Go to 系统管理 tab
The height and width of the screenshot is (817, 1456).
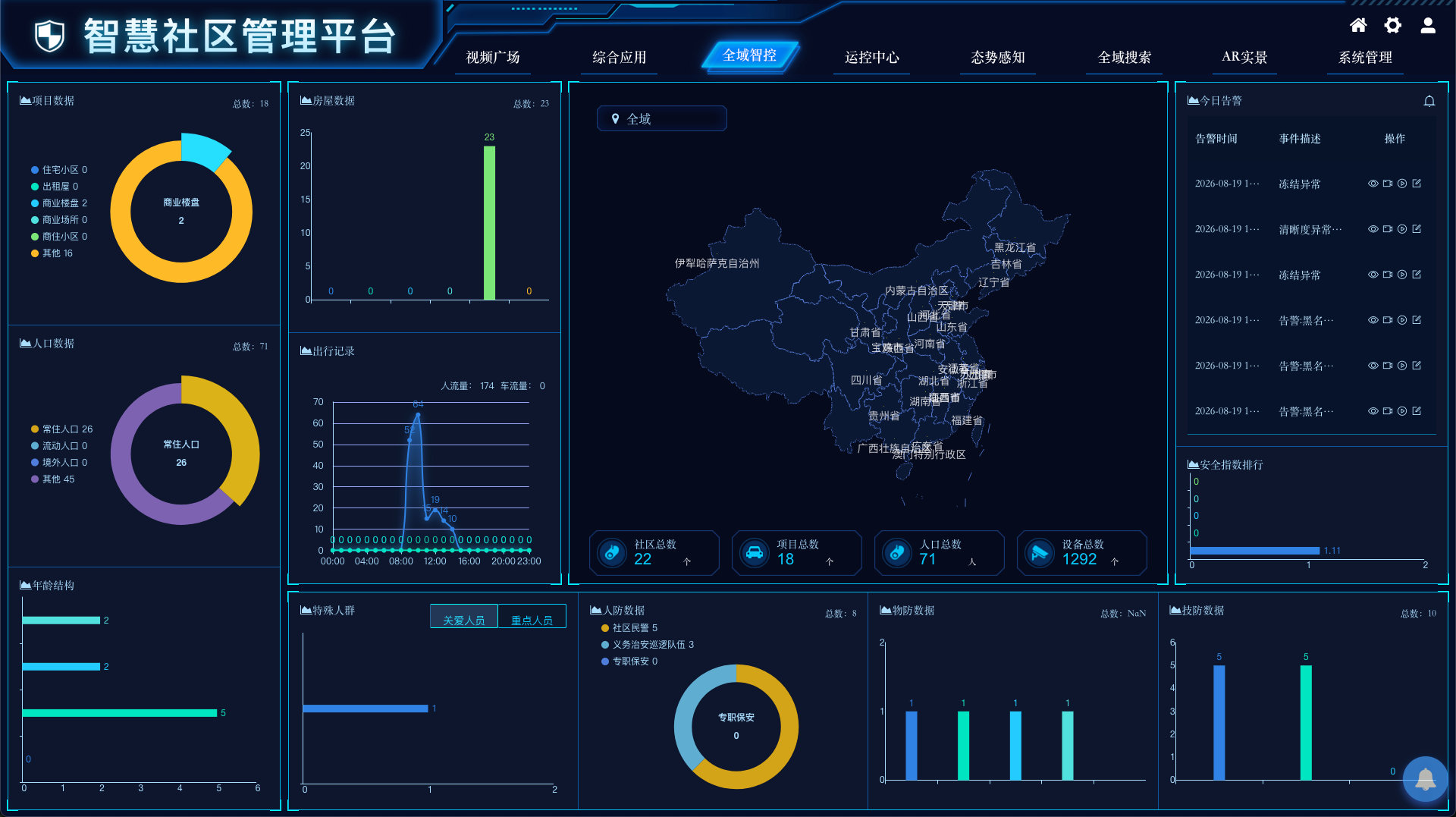pos(1365,58)
